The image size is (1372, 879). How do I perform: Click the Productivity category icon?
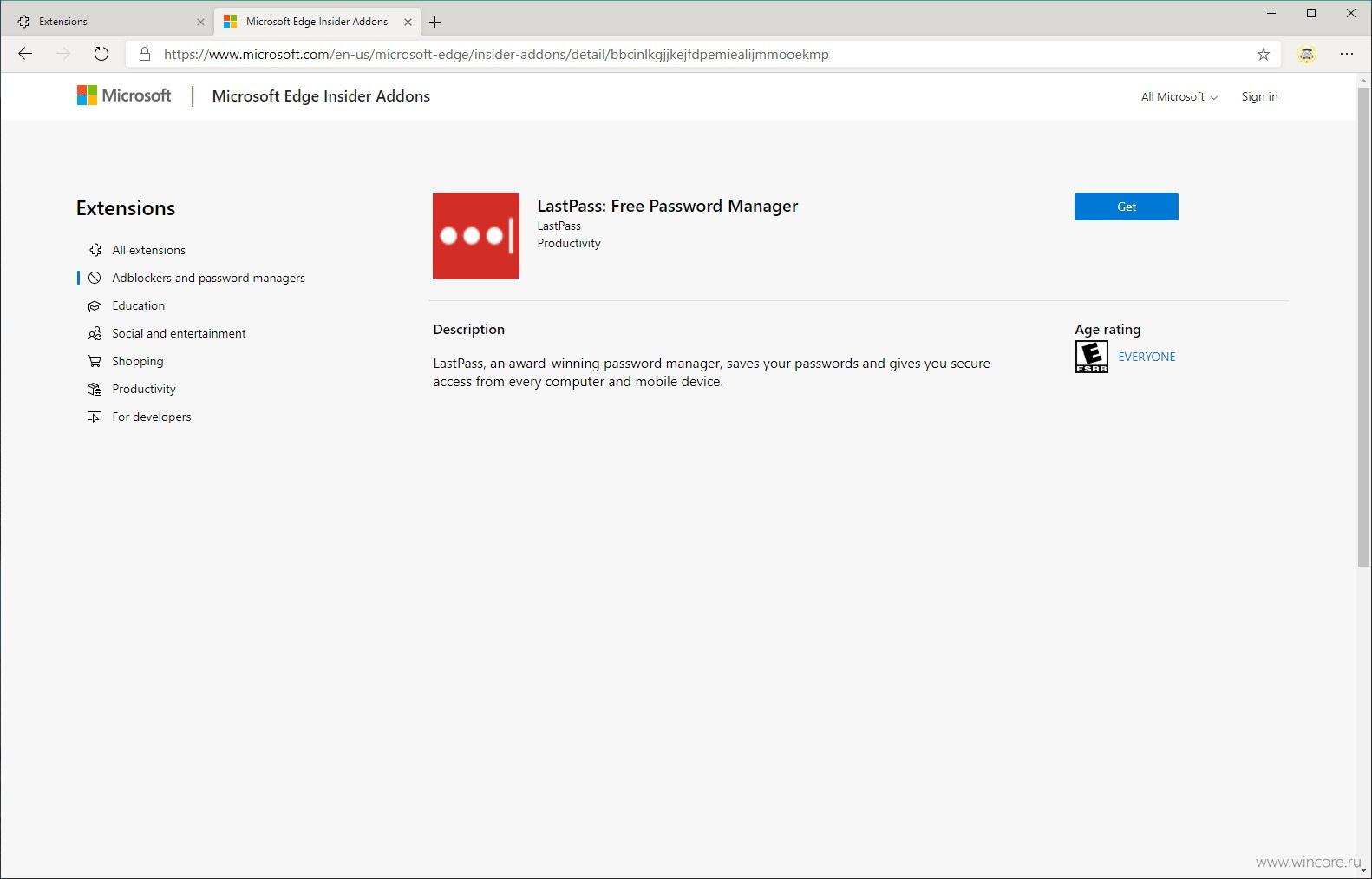(95, 389)
